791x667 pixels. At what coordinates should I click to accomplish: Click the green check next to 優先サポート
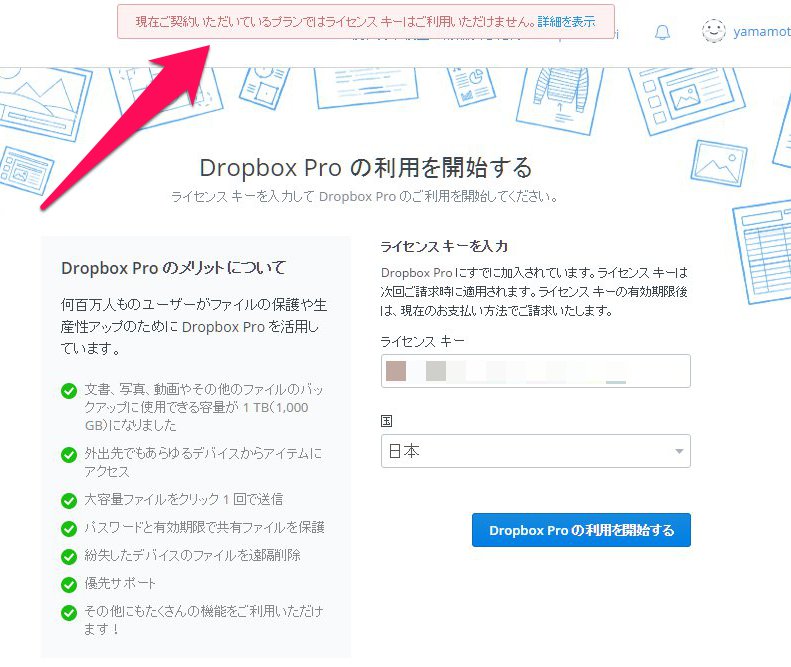pyautogui.click(x=69, y=585)
